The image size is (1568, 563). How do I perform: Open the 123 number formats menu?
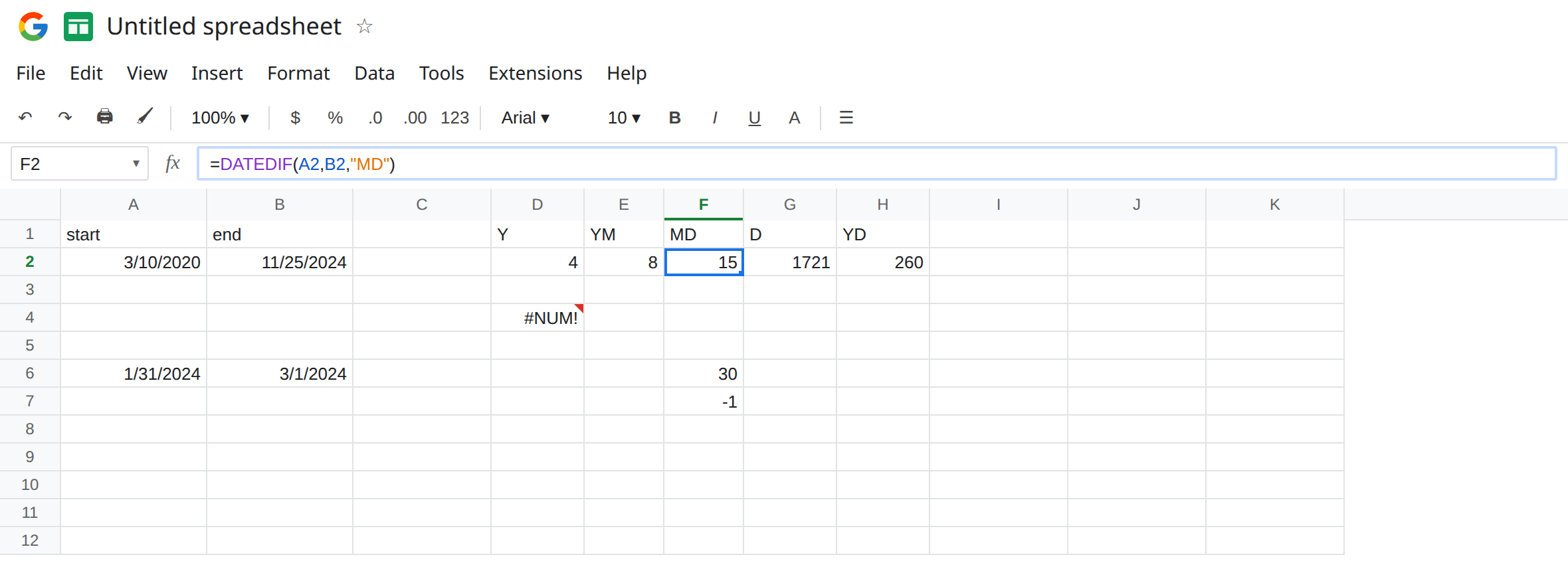click(455, 118)
